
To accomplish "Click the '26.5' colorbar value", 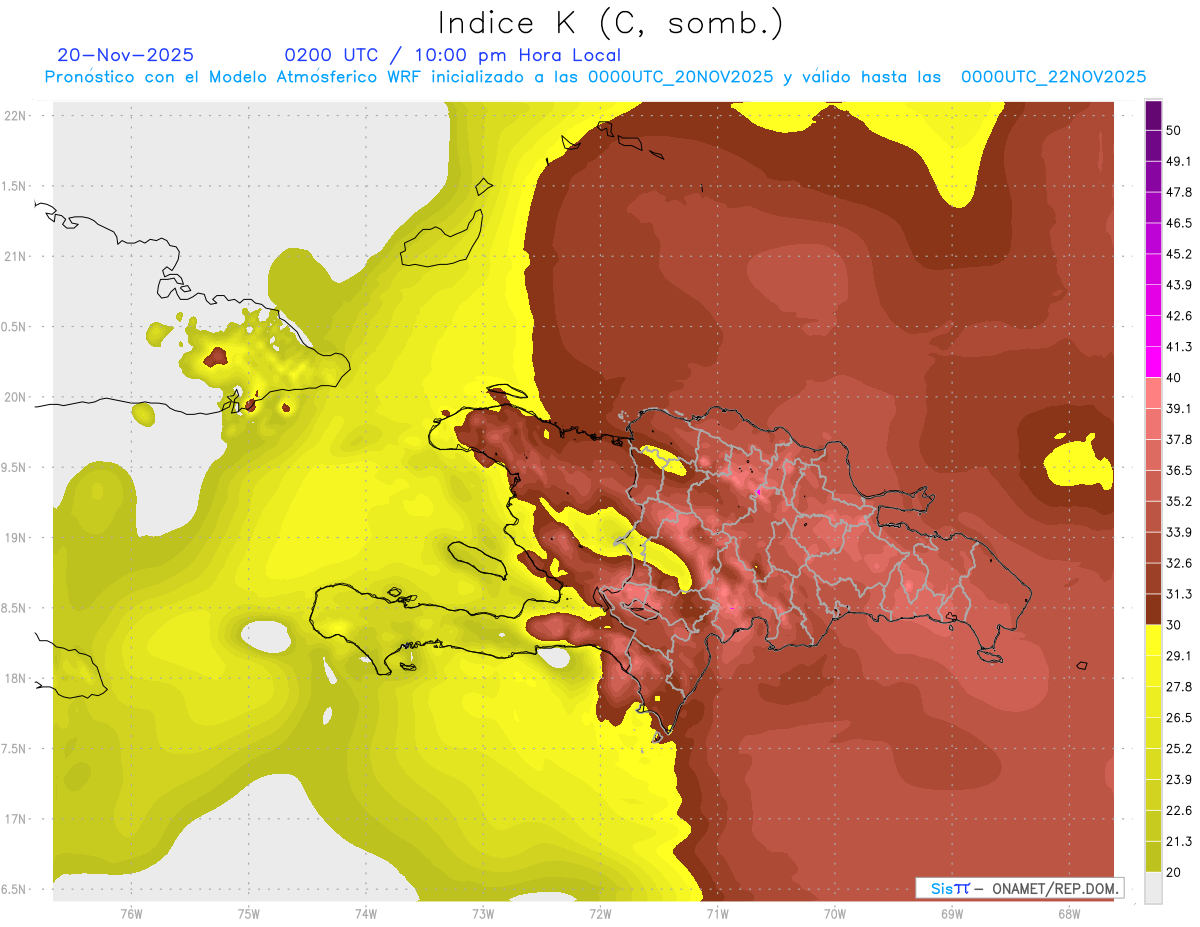I will (x=1180, y=718).
